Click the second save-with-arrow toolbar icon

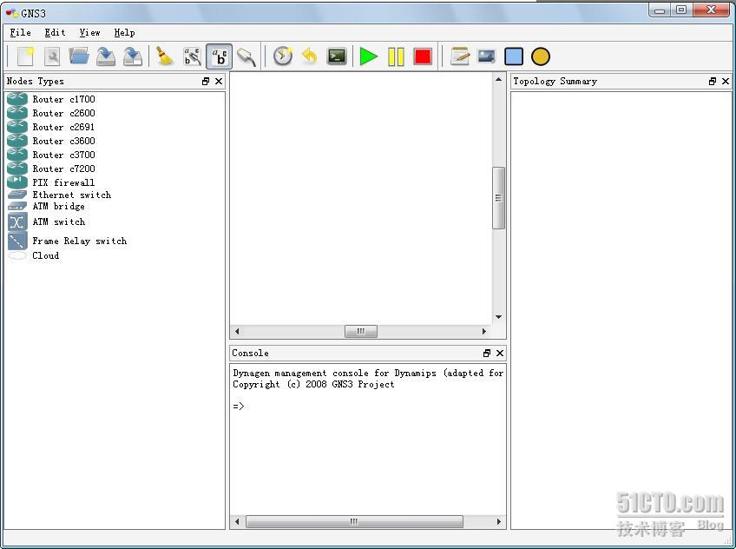(133, 57)
